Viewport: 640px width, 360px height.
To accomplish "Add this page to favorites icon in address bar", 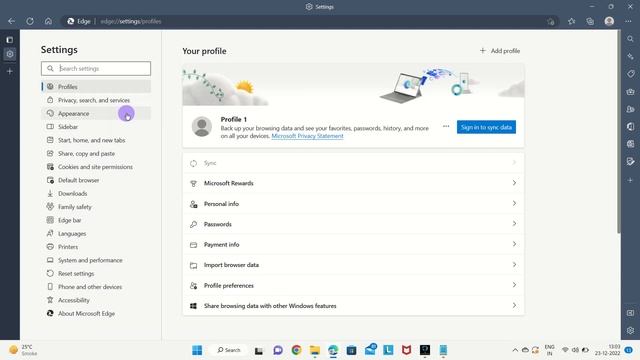I will tap(551, 21).
